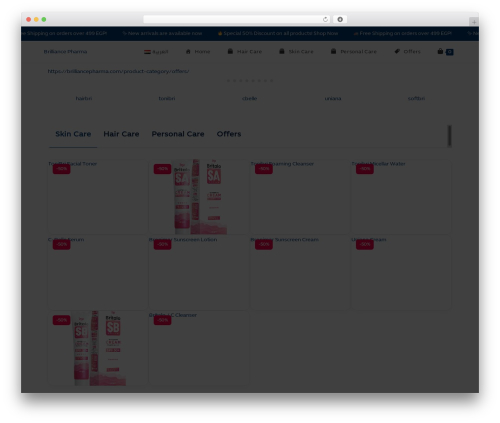Open the Cleanser product title in the bottom row
Image resolution: width=500 pixels, height=423 pixels.
click(x=173, y=315)
